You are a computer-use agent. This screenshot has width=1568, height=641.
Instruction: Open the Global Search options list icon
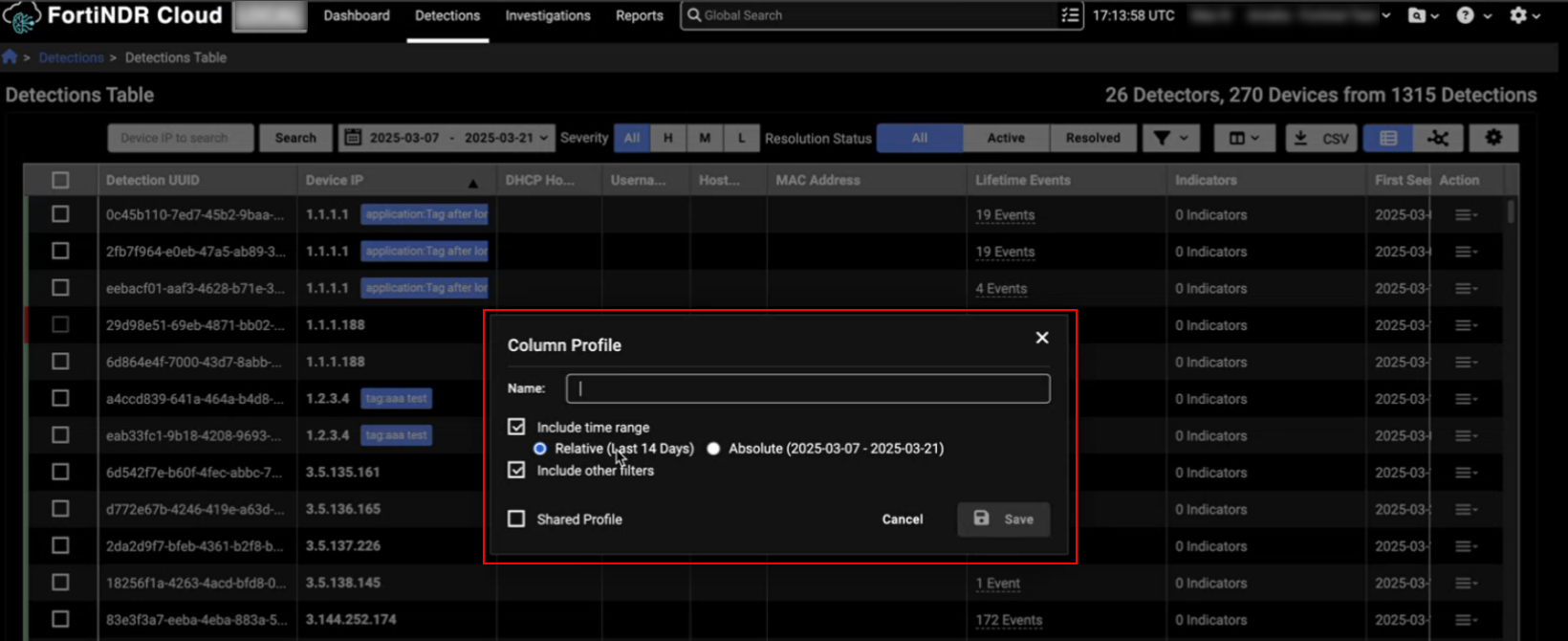tap(1070, 15)
